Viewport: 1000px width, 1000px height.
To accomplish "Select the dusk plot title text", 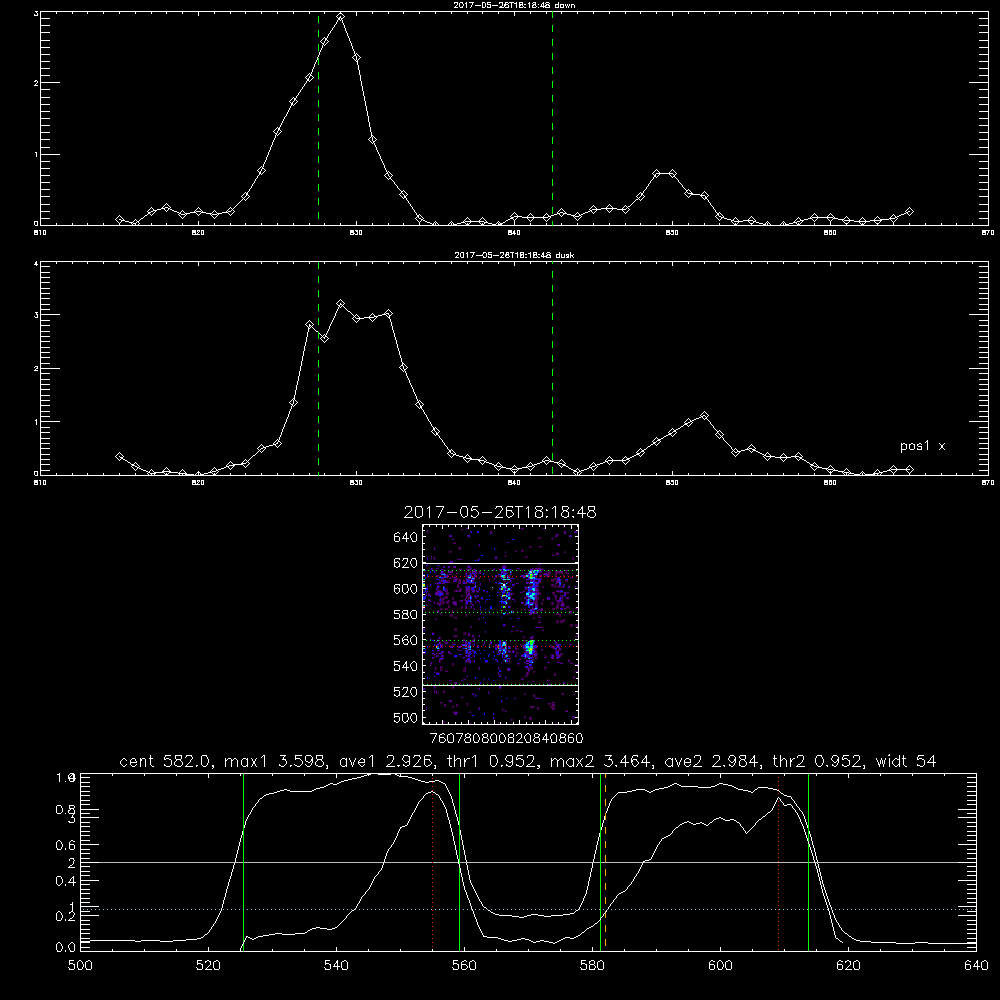I will tap(514, 255).
